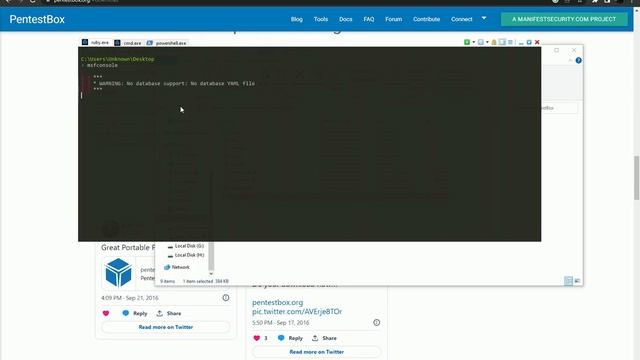Switch Explorer to large icons view icon
The height and width of the screenshot is (360, 640).
[577, 281]
